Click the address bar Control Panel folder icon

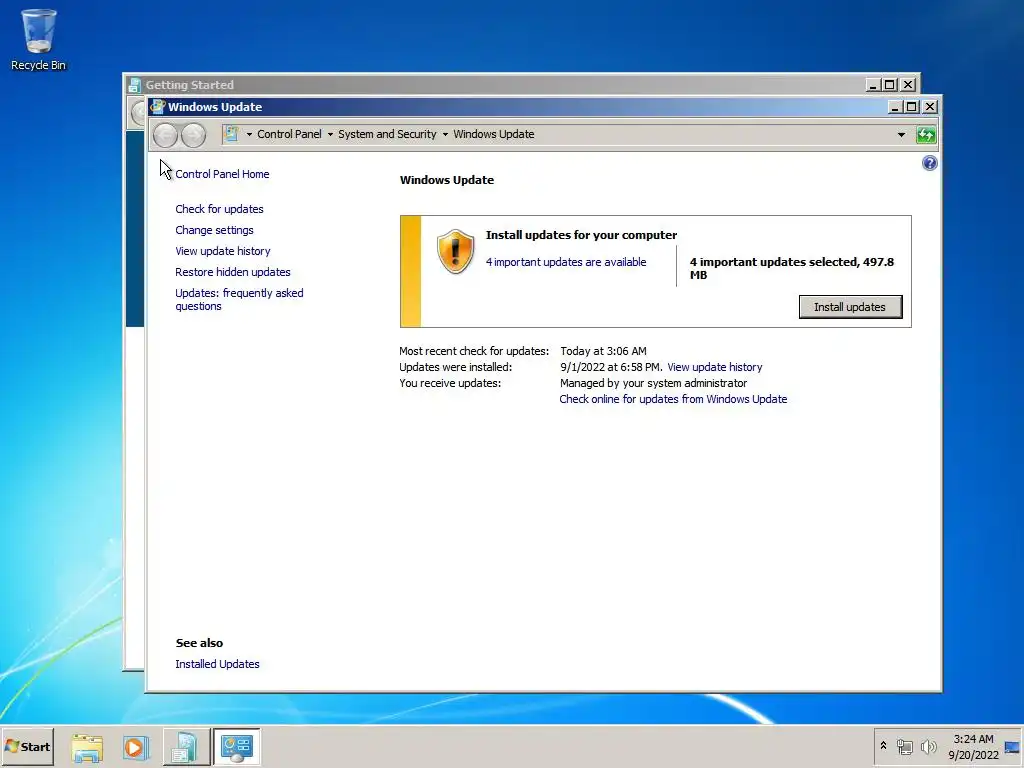click(x=231, y=134)
